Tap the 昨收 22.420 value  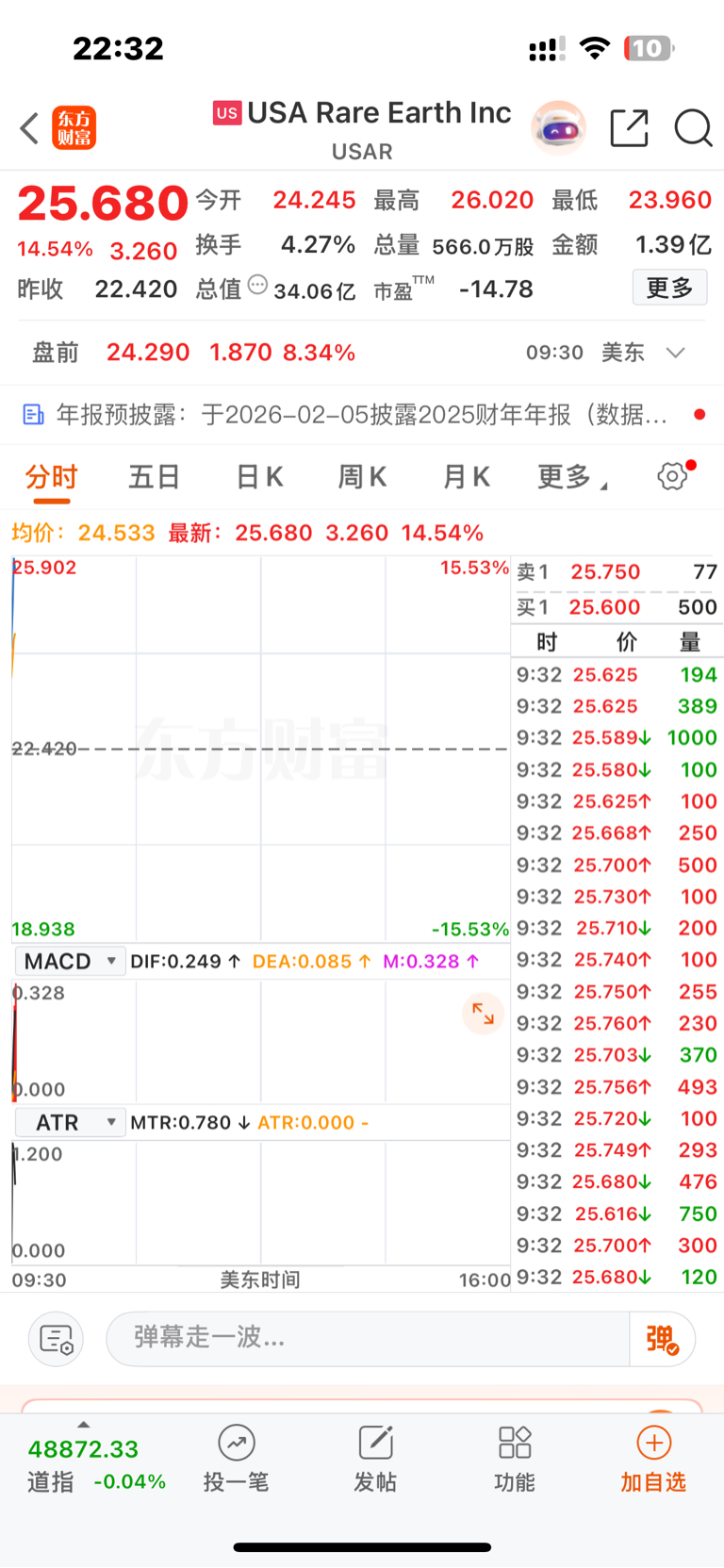coord(136,289)
